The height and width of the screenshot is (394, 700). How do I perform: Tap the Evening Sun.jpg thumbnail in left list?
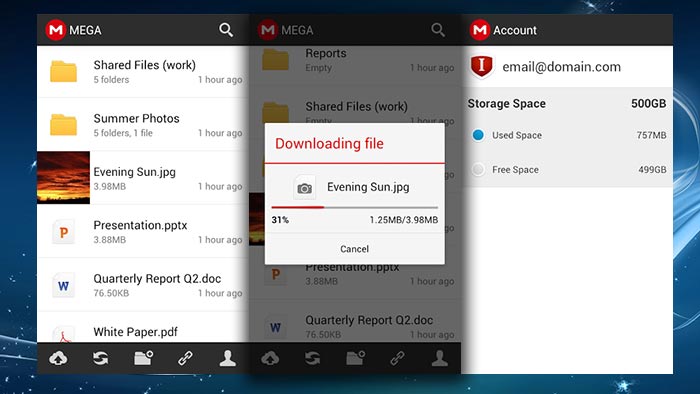click(x=63, y=178)
